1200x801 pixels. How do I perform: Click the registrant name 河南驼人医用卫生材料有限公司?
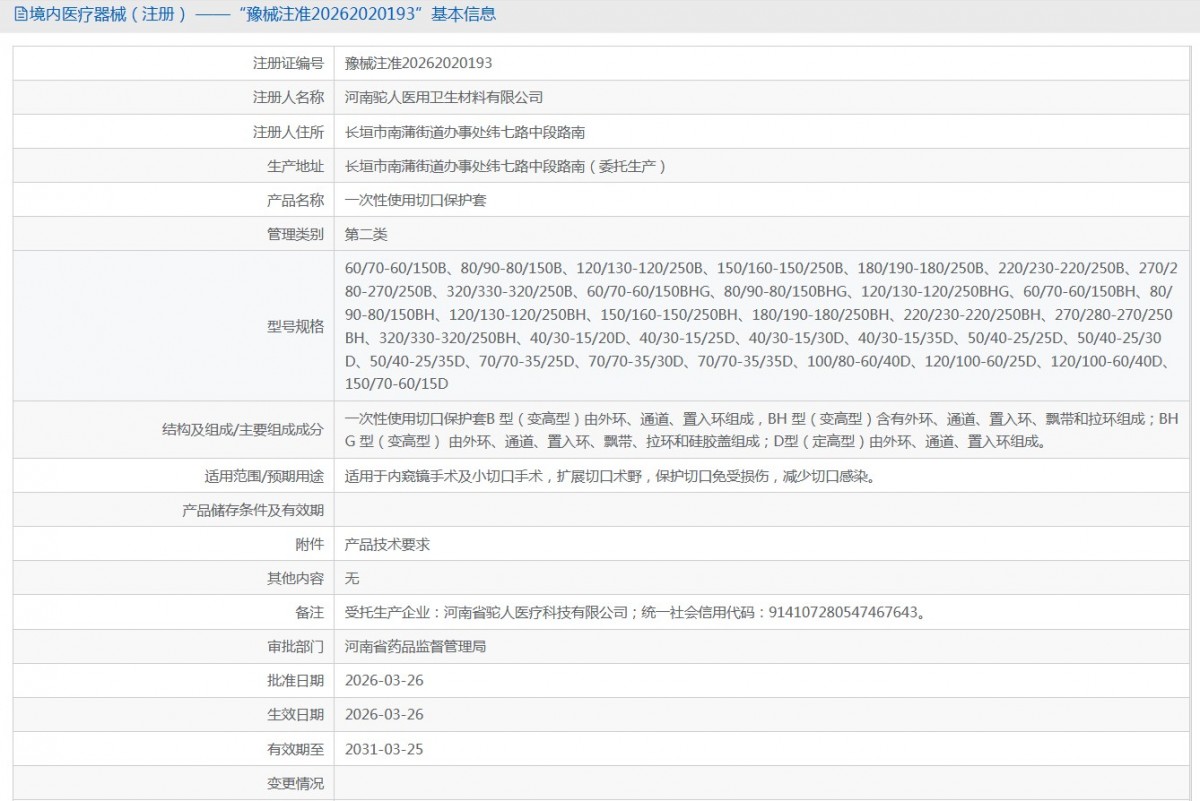(443, 97)
